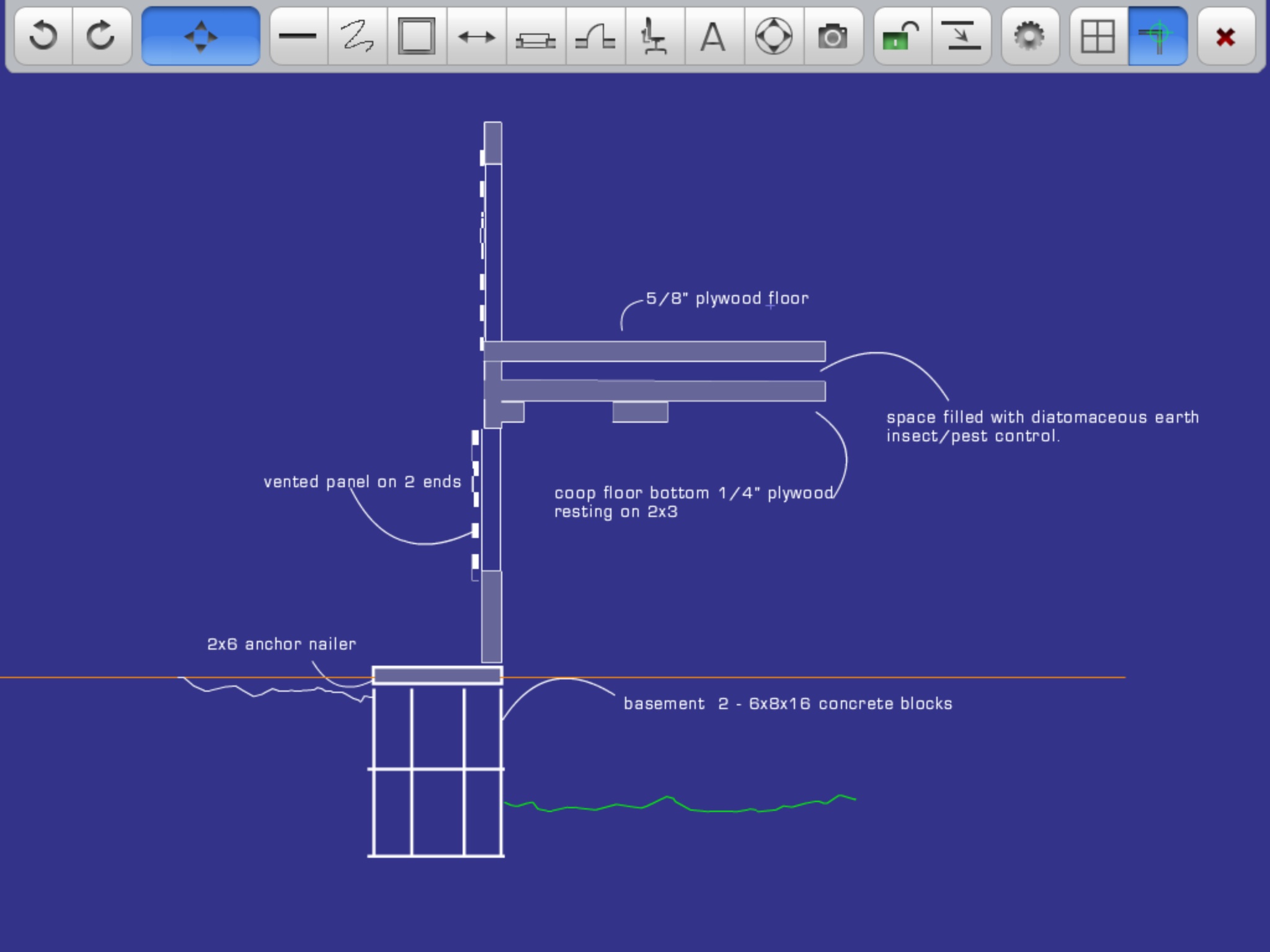The height and width of the screenshot is (952, 1270).
Task: Select the freehand squiggle drawing tool
Action: (x=357, y=37)
